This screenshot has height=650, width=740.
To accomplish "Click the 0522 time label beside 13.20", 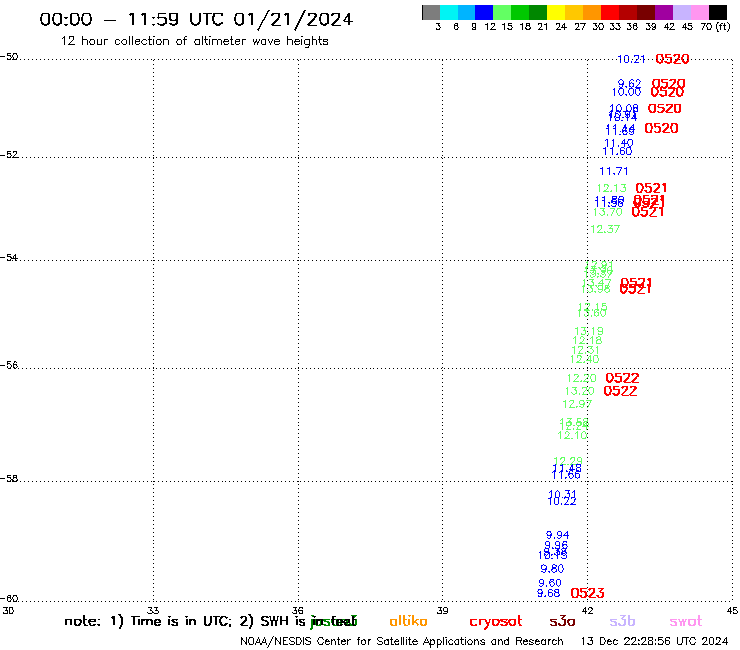I will click(620, 391).
